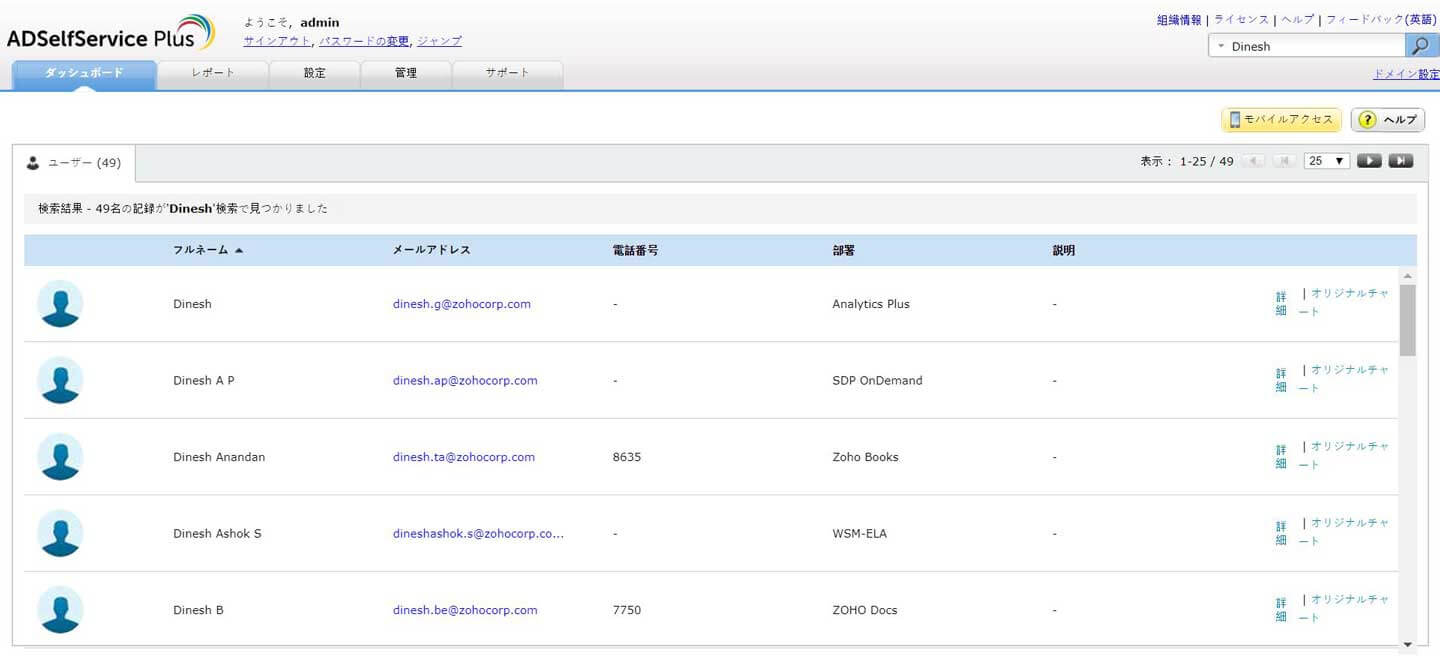
Task: Click the ADSelfService Plus logo
Action: 110,34
